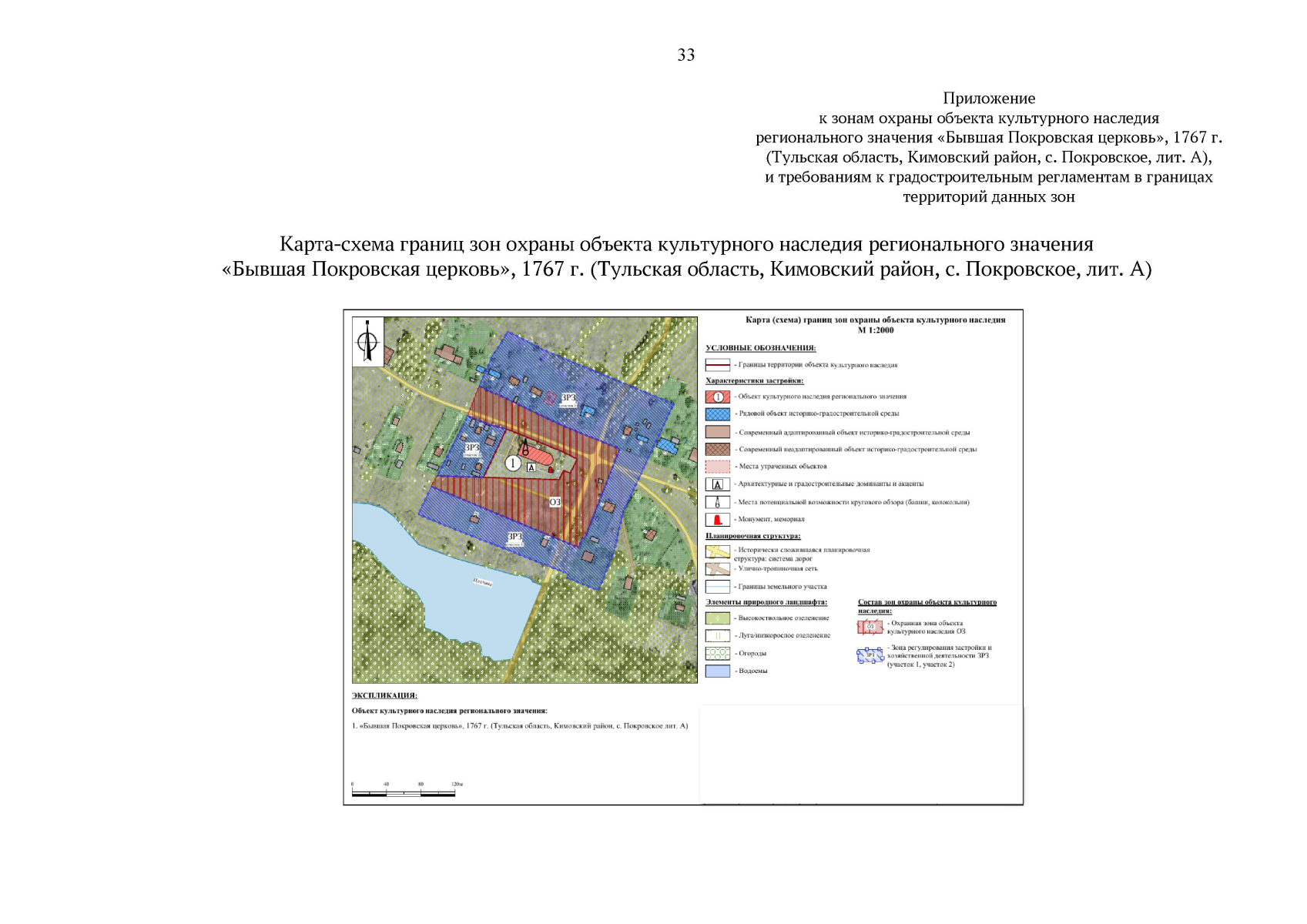Click legend symbol for circular view points (towers)

(x=718, y=502)
